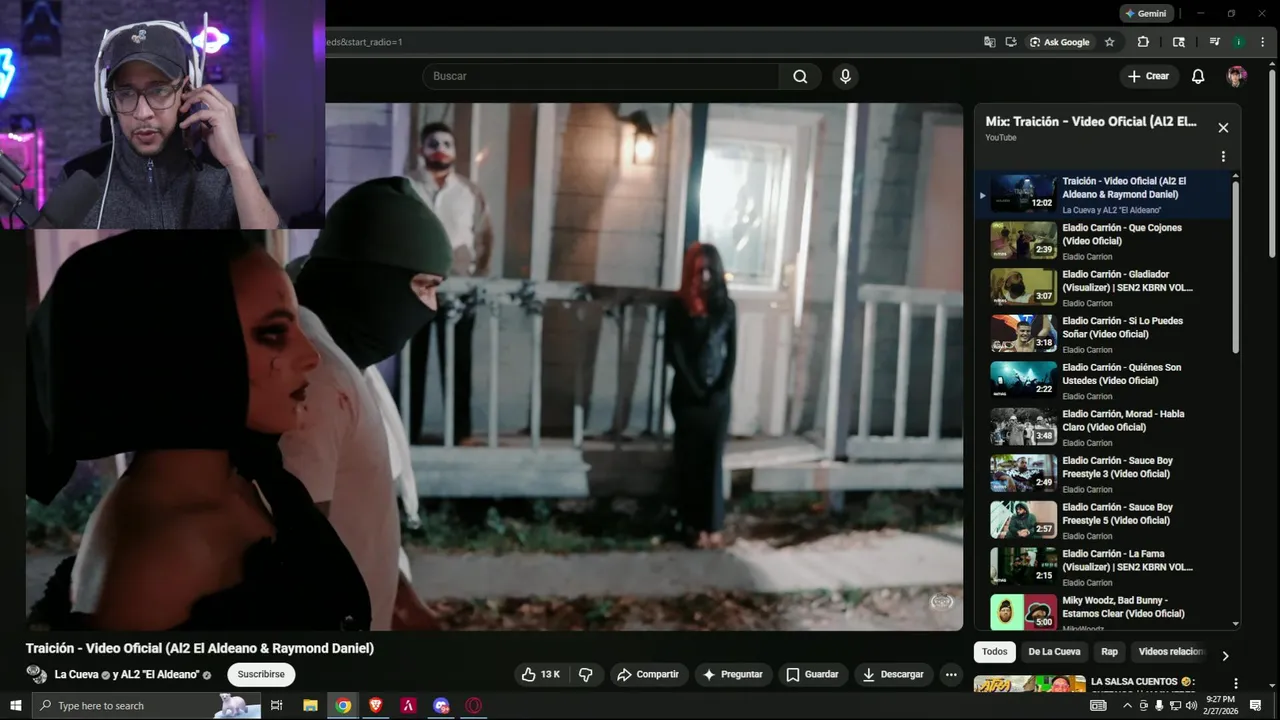The image size is (1280, 720).
Task: Click Windows taskbar search box
Action: click(x=147, y=706)
